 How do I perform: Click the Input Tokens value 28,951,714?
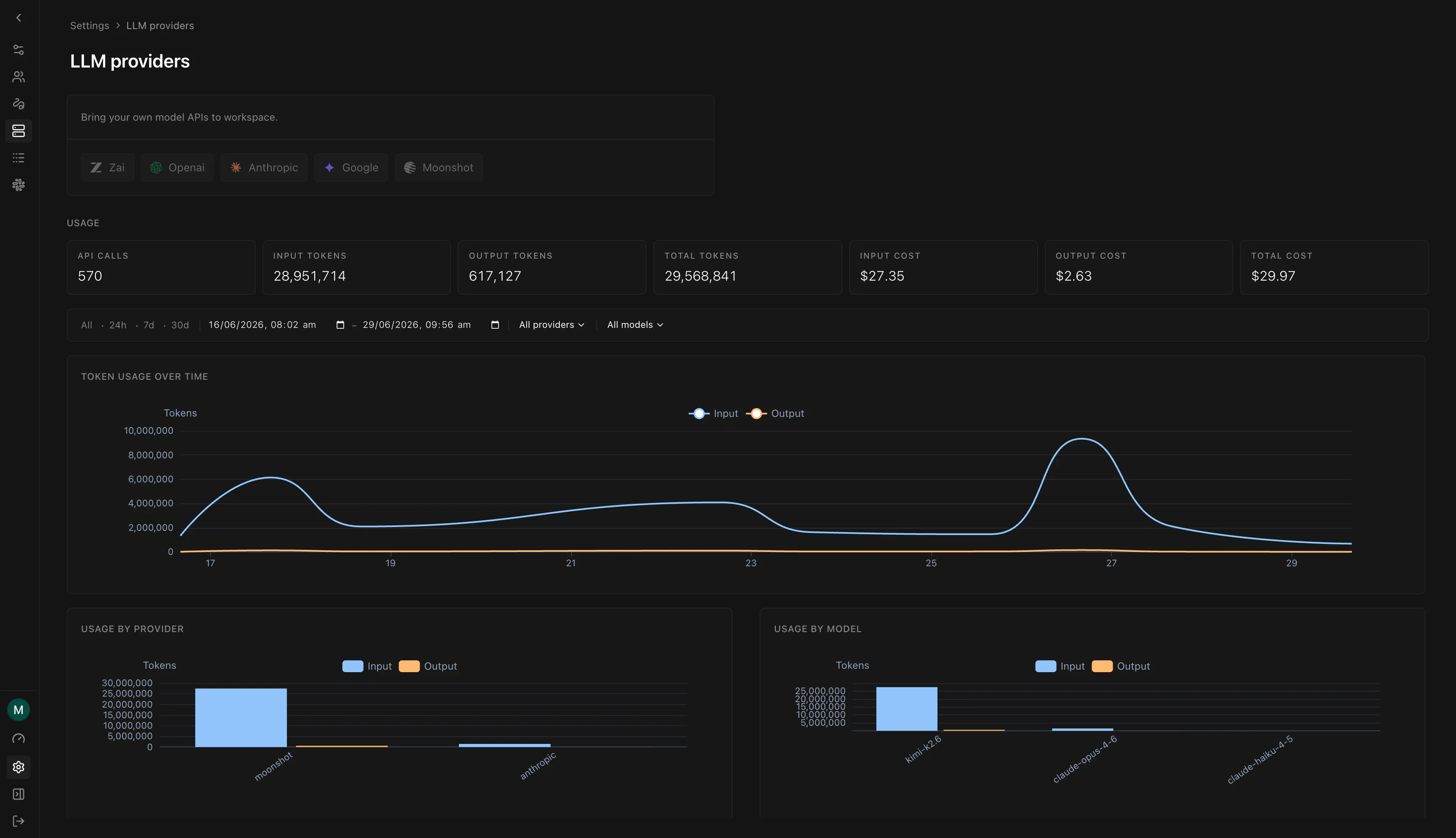pyautogui.click(x=310, y=276)
